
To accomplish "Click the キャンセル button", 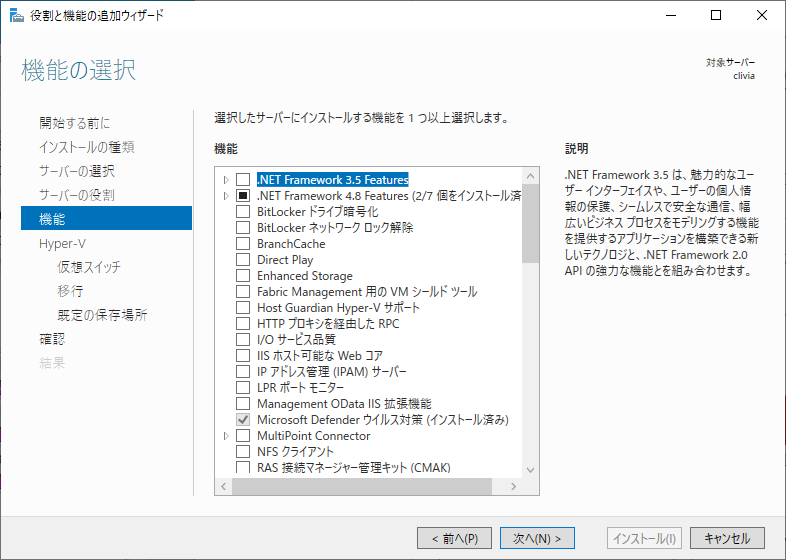I will [x=727, y=538].
